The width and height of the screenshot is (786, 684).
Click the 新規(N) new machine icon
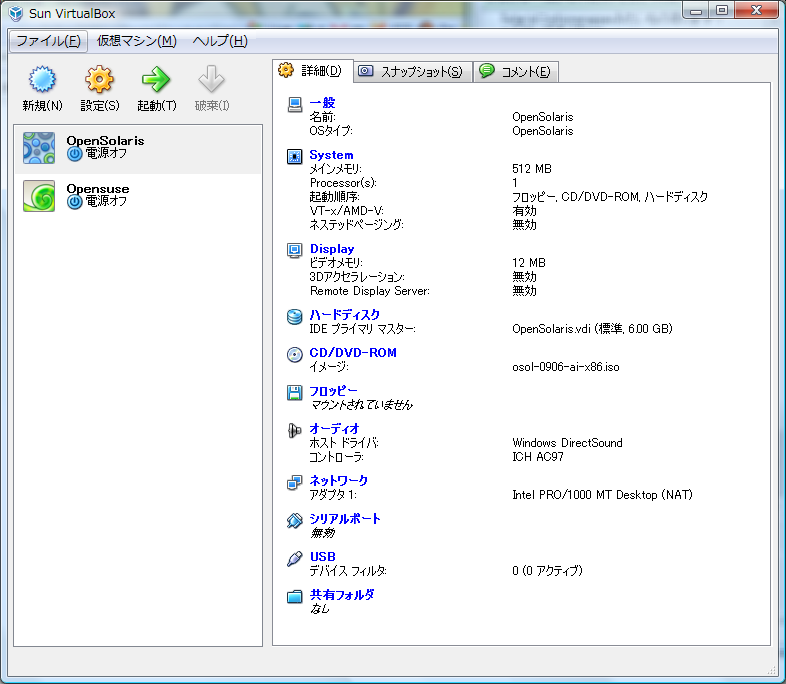[x=42, y=79]
